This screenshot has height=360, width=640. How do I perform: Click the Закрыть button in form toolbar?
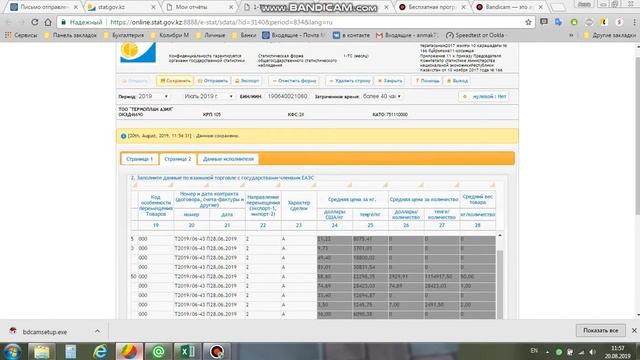tap(390, 81)
